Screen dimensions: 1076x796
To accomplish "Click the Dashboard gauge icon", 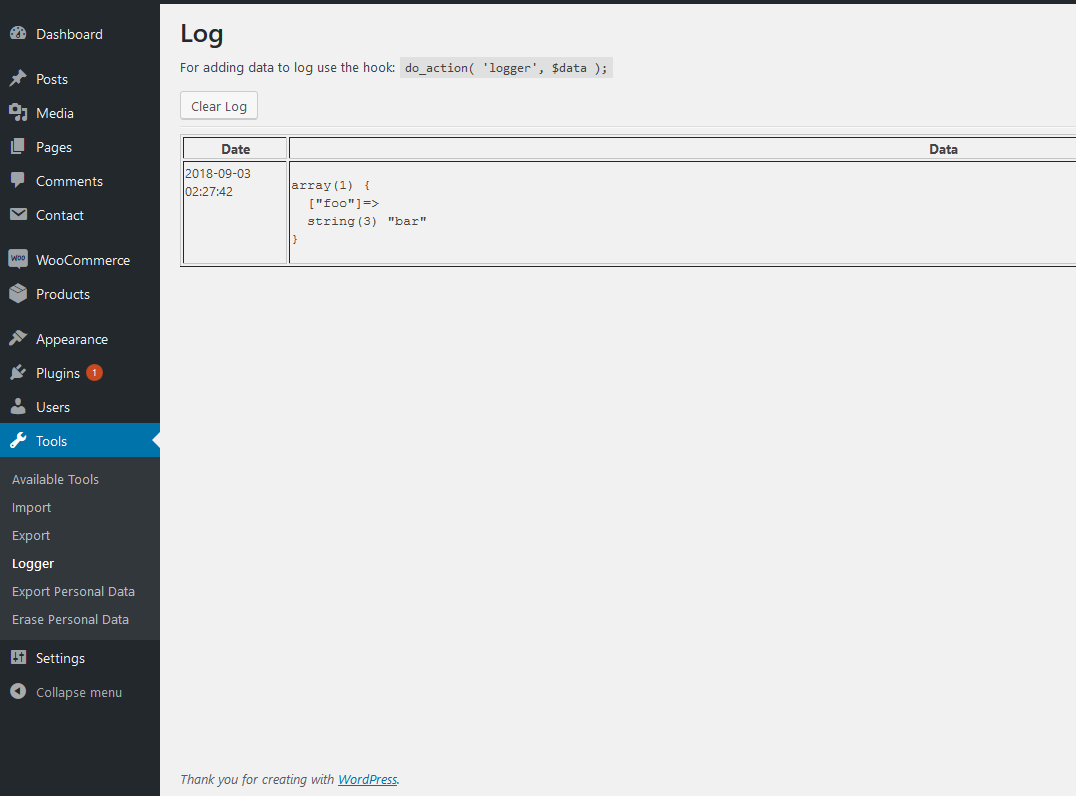I will [x=18, y=34].
